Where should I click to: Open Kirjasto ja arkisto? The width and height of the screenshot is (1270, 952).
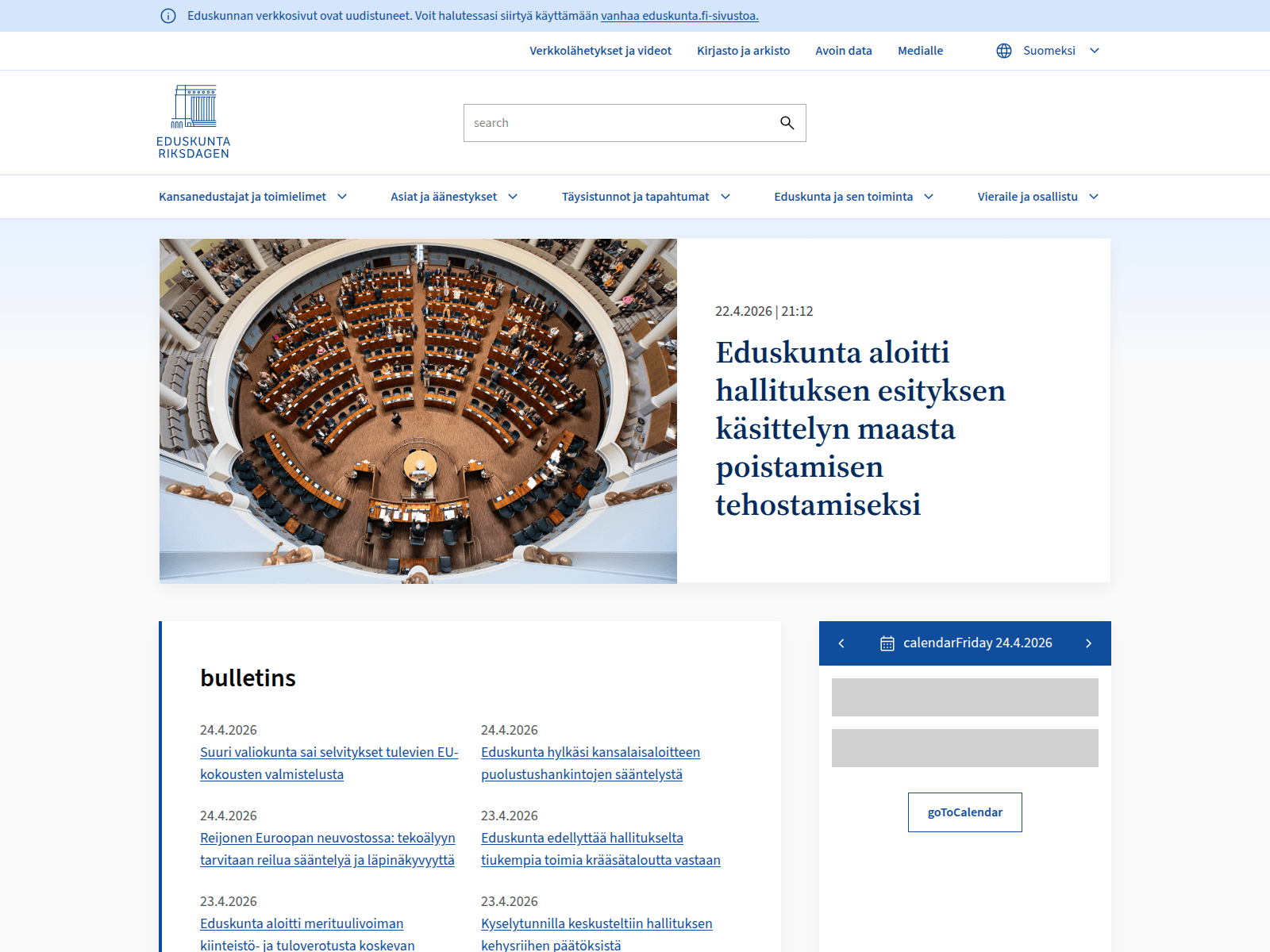click(x=743, y=51)
